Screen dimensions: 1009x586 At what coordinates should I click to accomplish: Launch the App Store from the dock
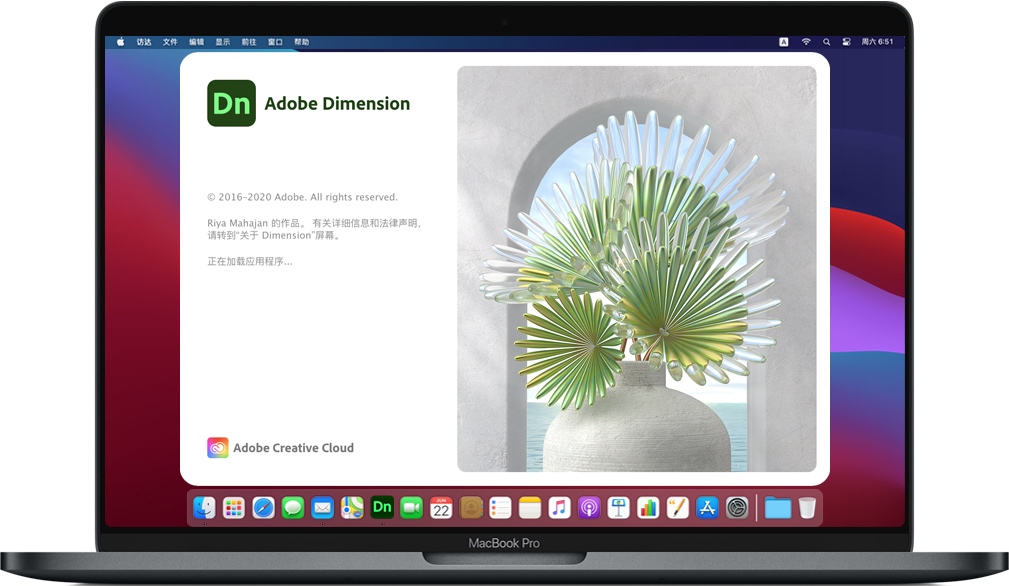pyautogui.click(x=707, y=508)
